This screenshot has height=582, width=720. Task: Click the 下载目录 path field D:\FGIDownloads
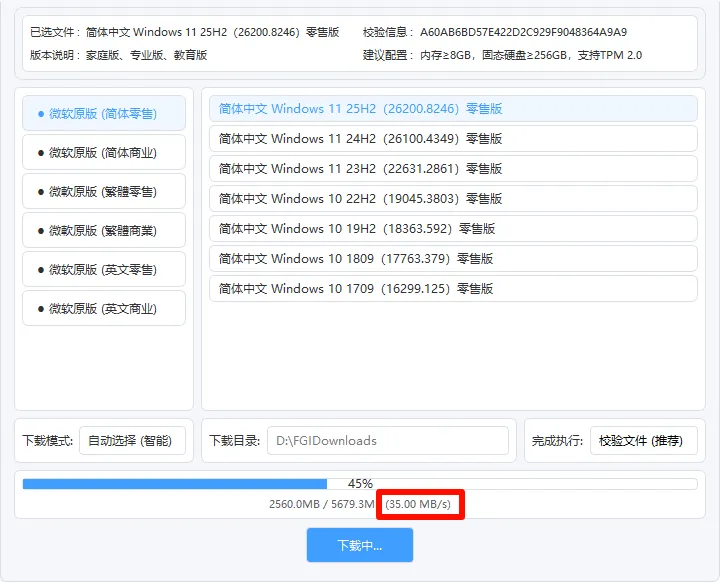(388, 441)
